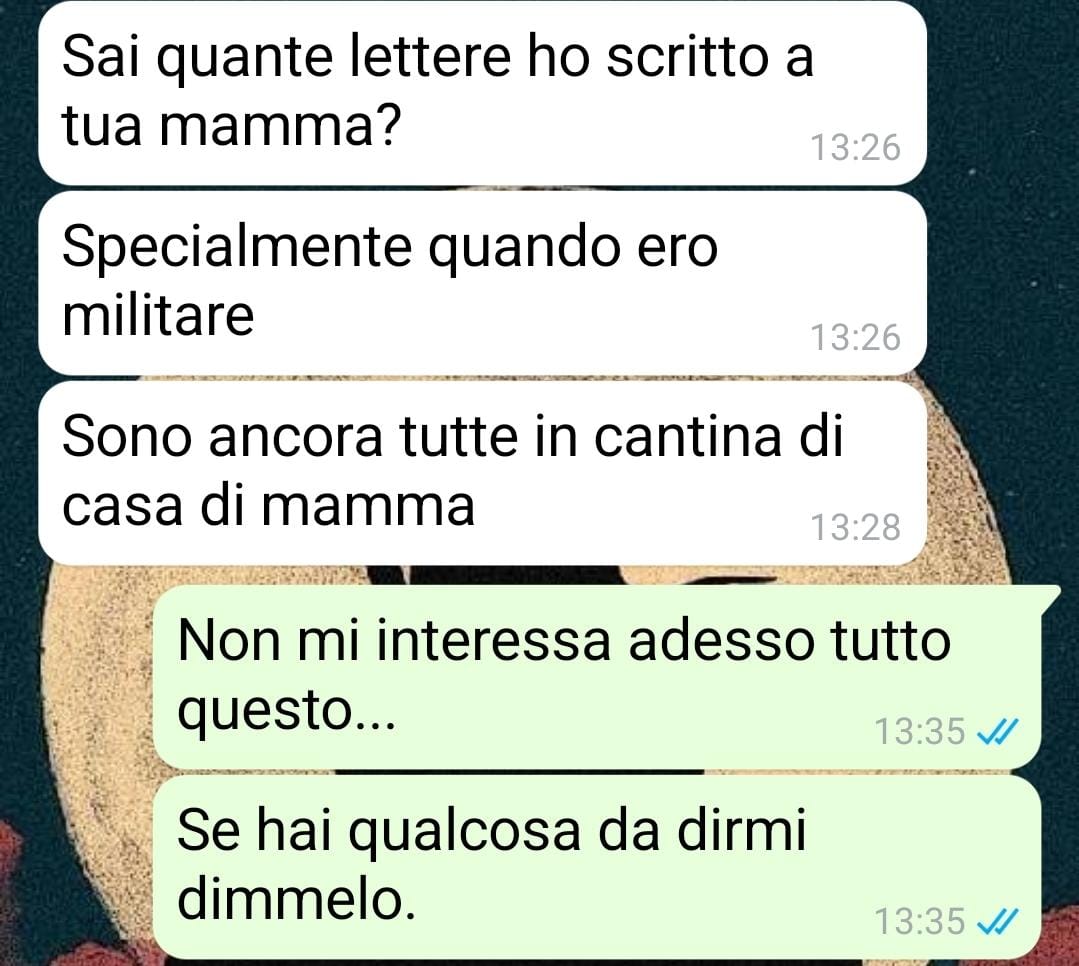Click the 13:28 timestamp
This screenshot has height=966, width=1079.
click(x=855, y=527)
